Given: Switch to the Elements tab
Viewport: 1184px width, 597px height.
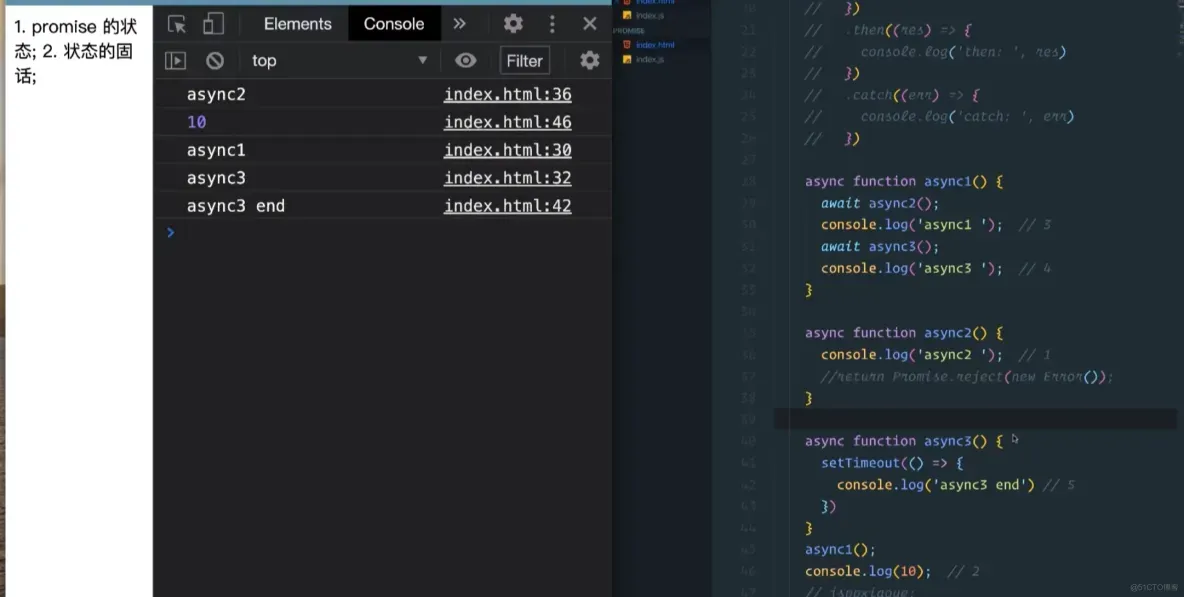Looking at the screenshot, I should coord(297,24).
